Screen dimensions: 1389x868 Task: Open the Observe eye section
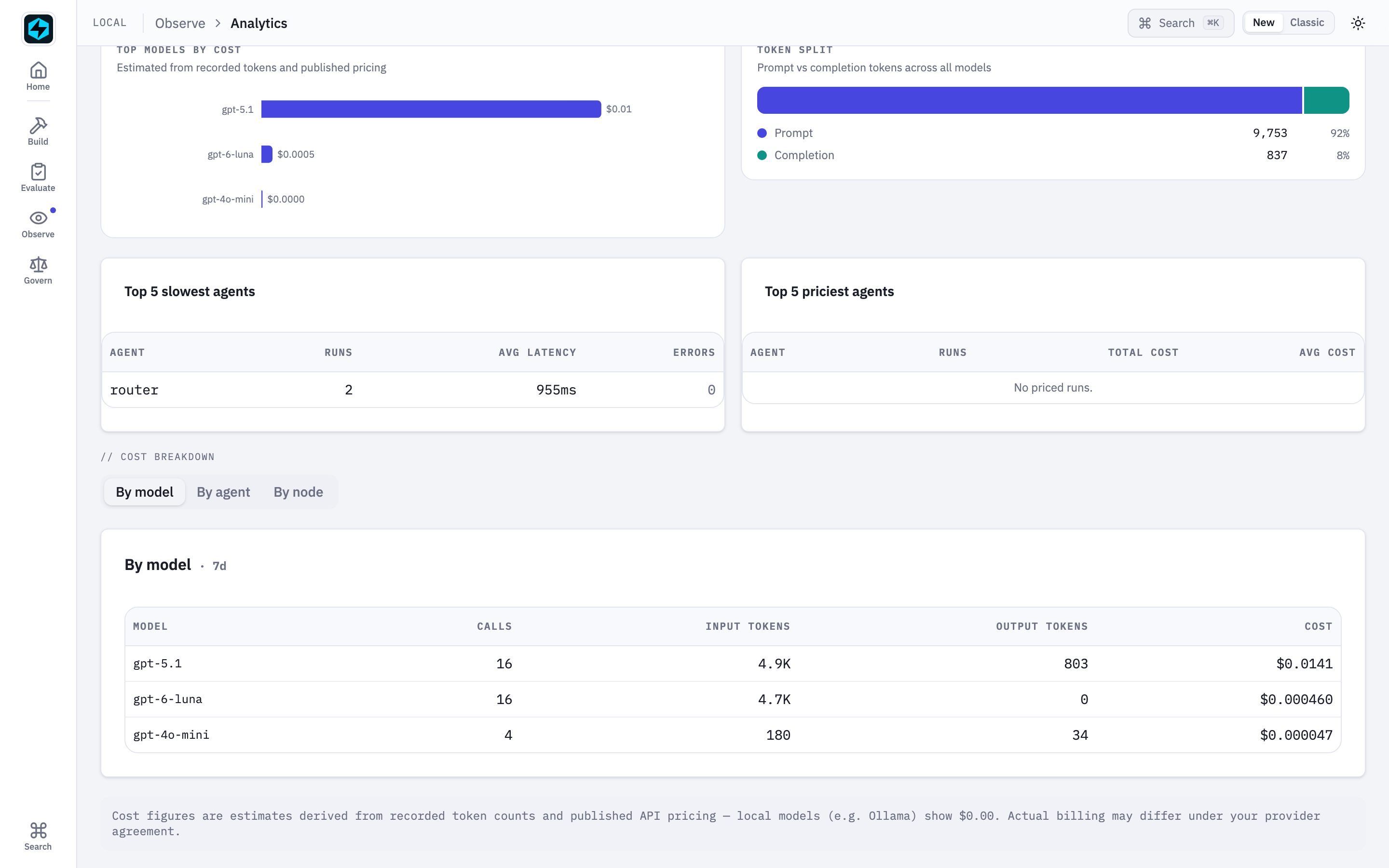point(38,224)
